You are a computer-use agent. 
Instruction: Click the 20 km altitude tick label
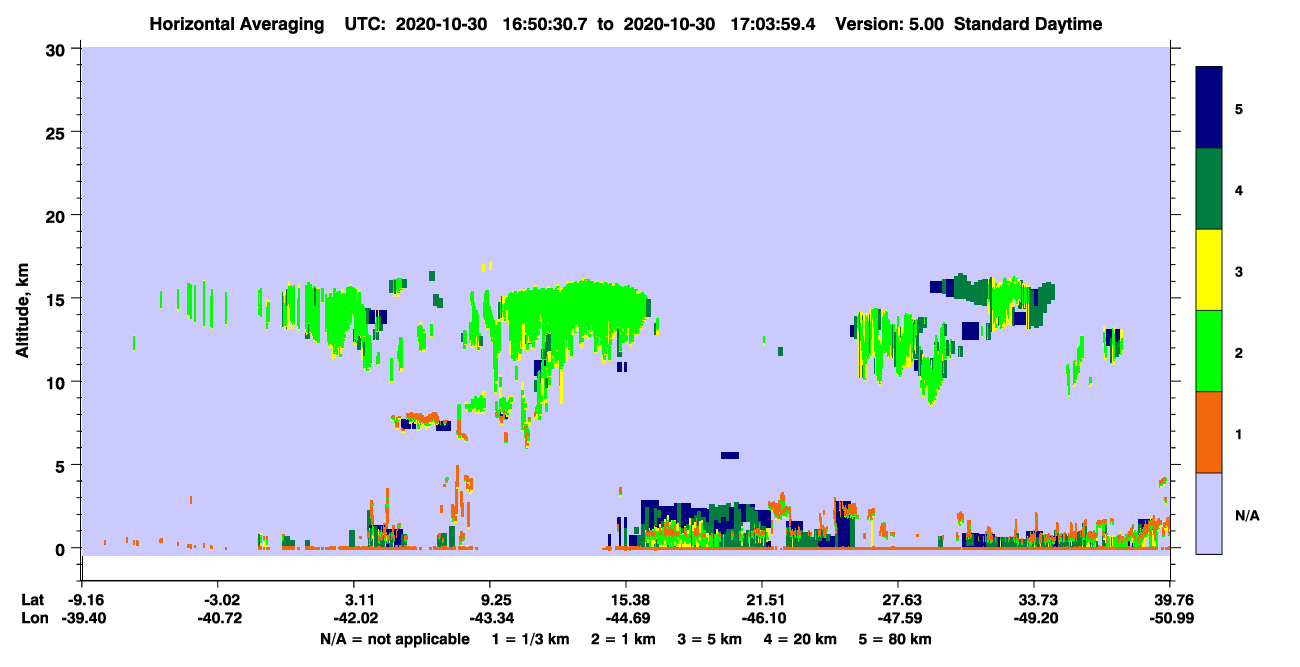pos(58,215)
